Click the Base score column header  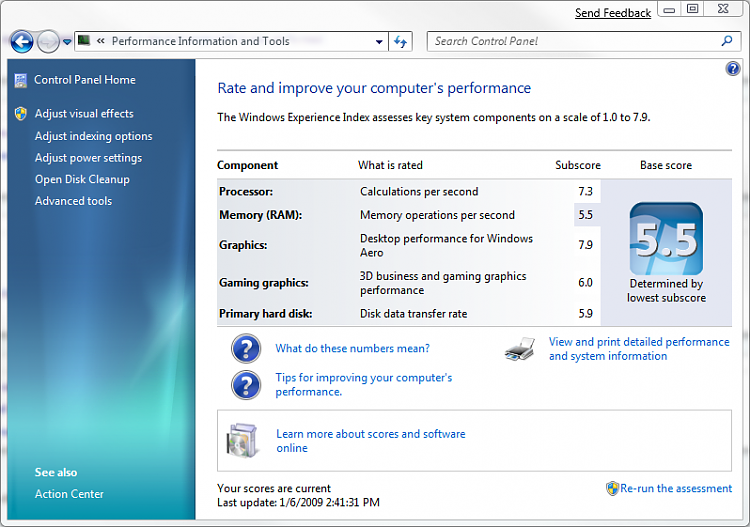tap(666, 165)
